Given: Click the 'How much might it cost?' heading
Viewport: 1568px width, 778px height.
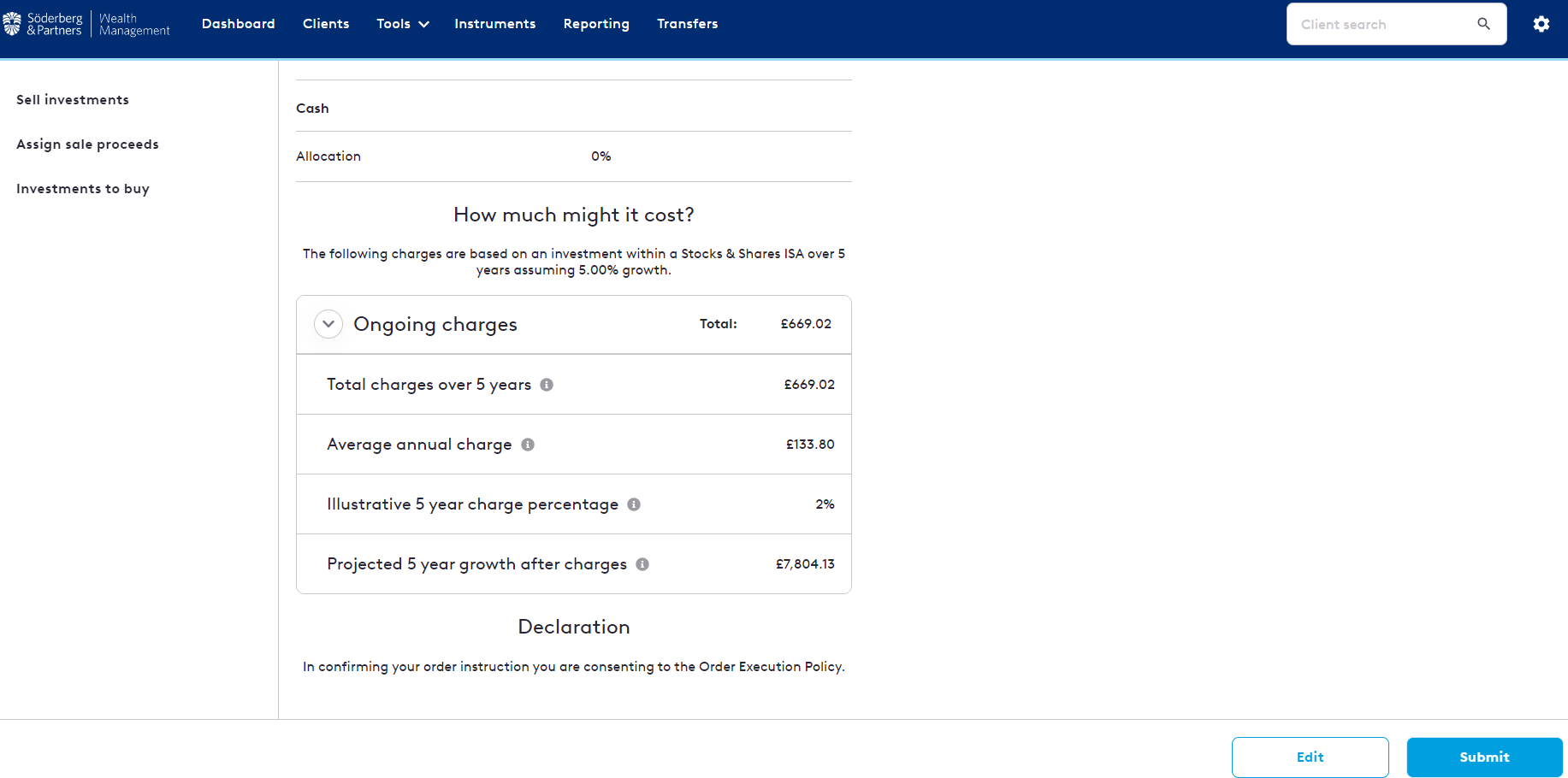Looking at the screenshot, I should tap(574, 215).
